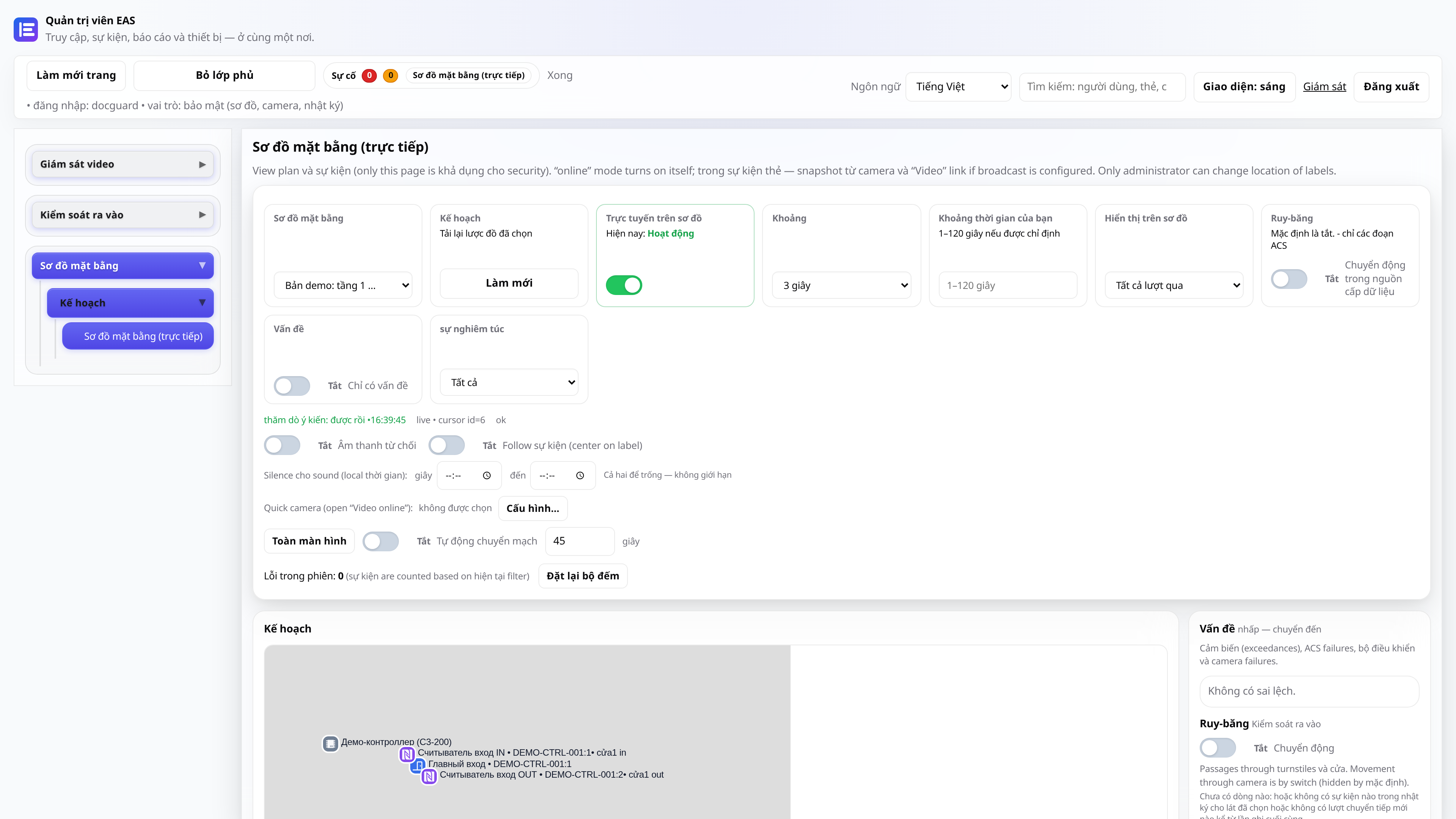Image resolution: width=1456 pixels, height=819 pixels.
Task: Disable the Trực tuyến trên sơ đồ toggle
Action: click(624, 285)
